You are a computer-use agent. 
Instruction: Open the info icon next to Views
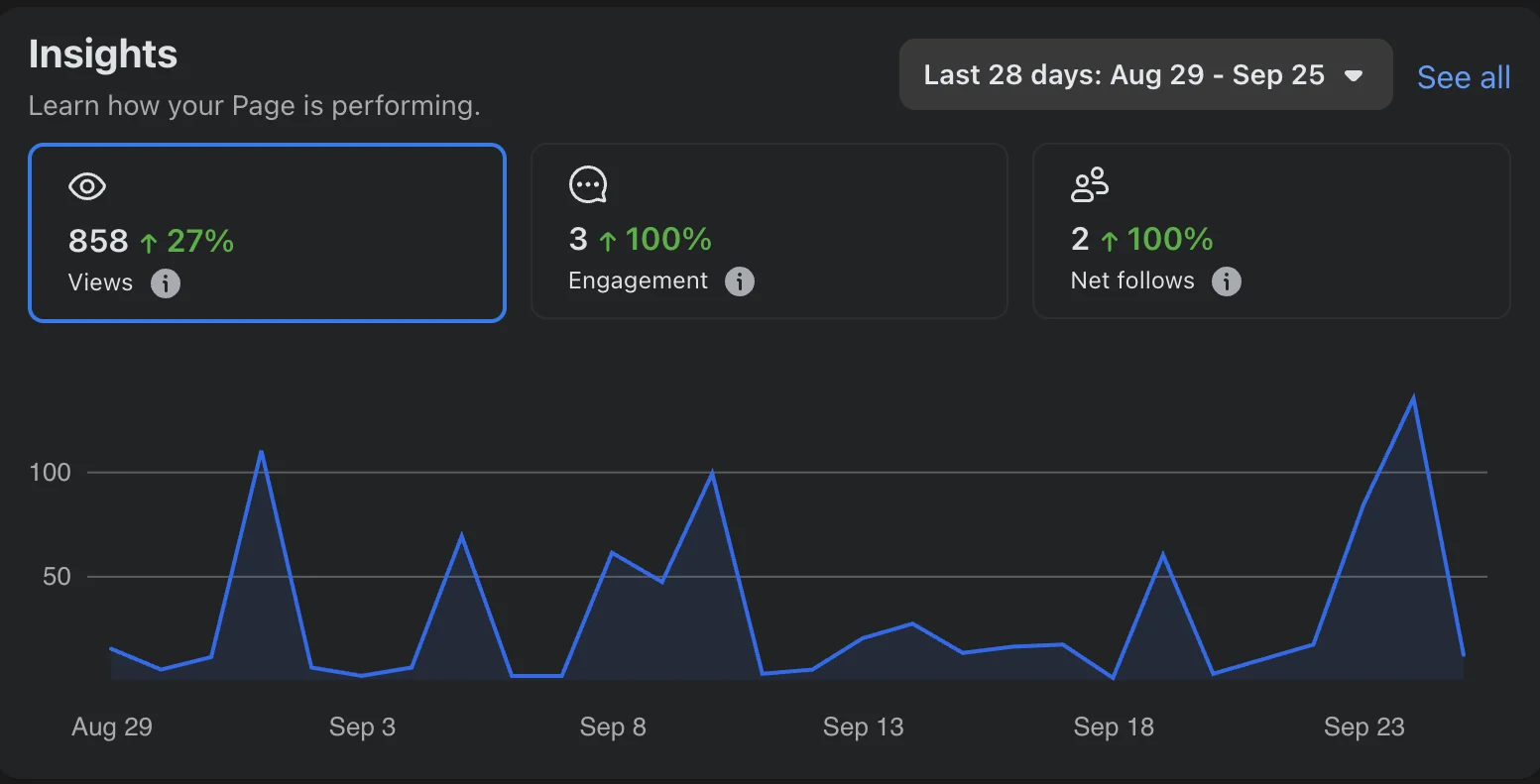click(x=166, y=283)
